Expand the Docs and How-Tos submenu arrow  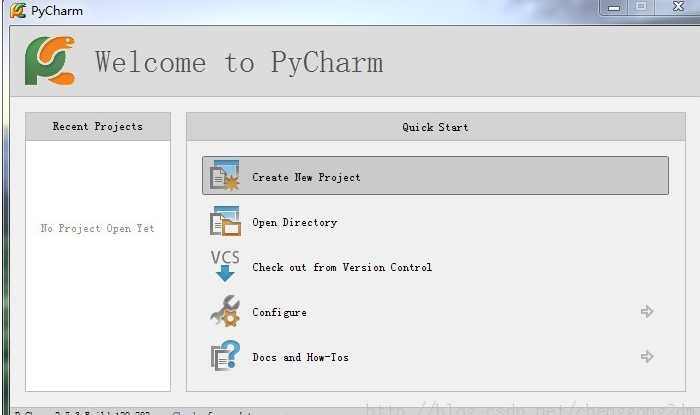[x=647, y=357]
